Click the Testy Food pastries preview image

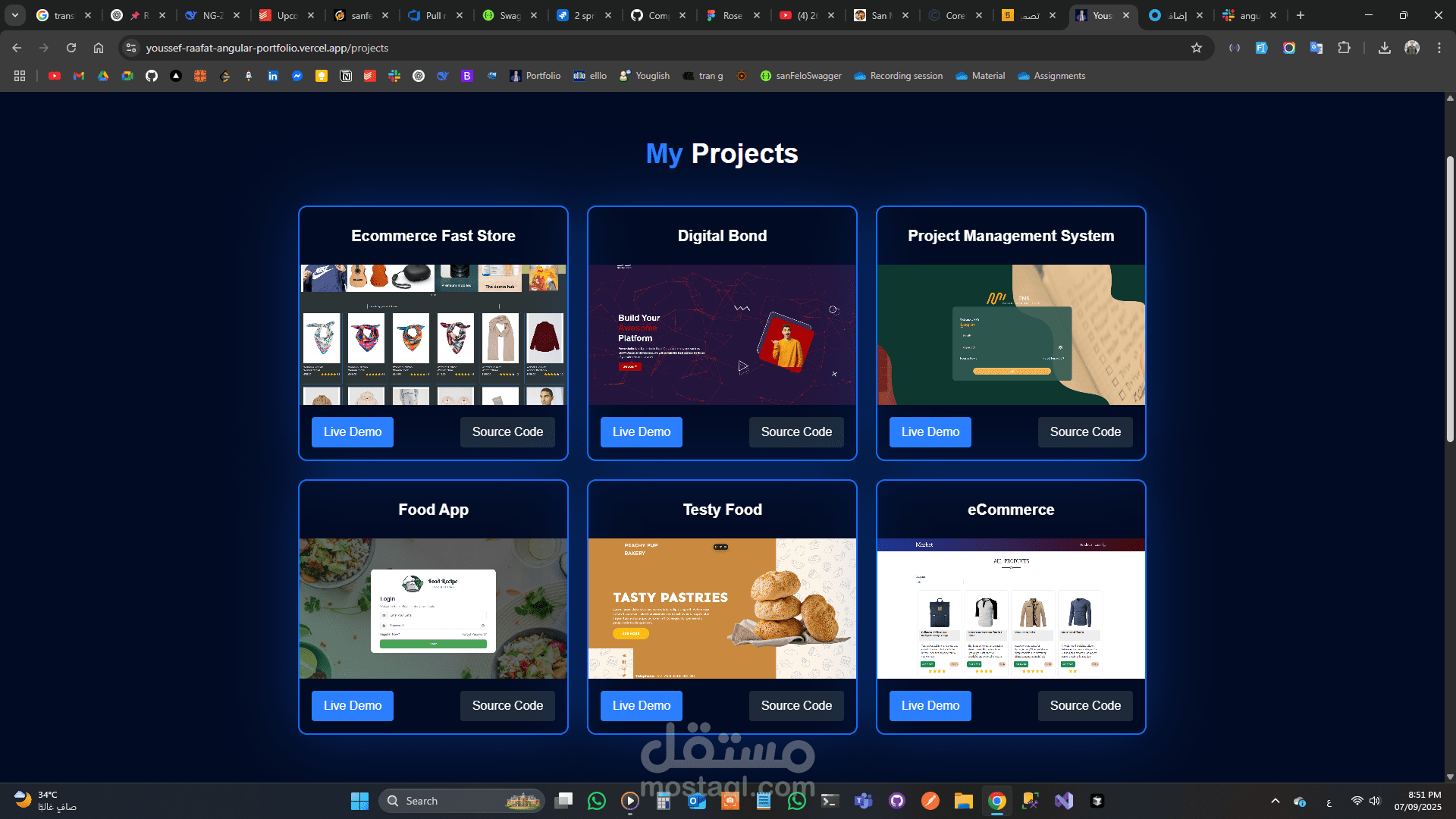coord(722,608)
